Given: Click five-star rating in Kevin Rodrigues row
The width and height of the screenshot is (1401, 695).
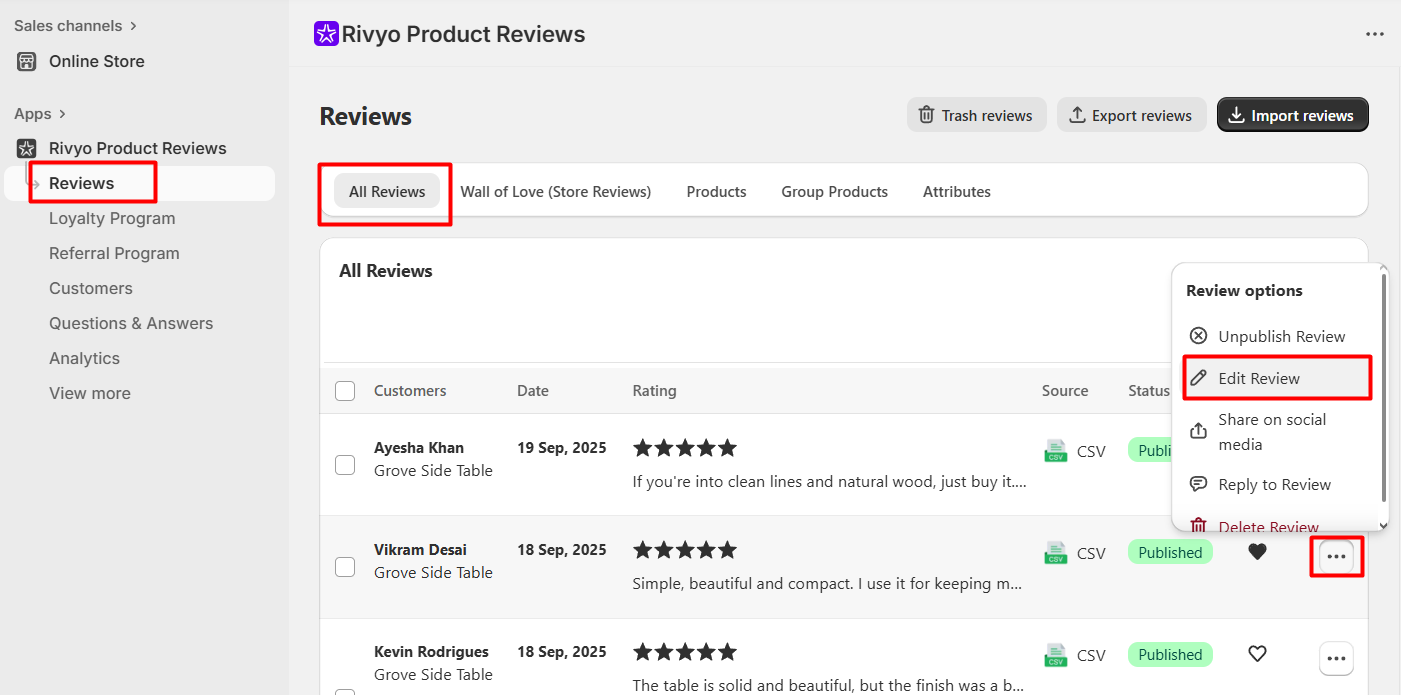Looking at the screenshot, I should [x=685, y=652].
